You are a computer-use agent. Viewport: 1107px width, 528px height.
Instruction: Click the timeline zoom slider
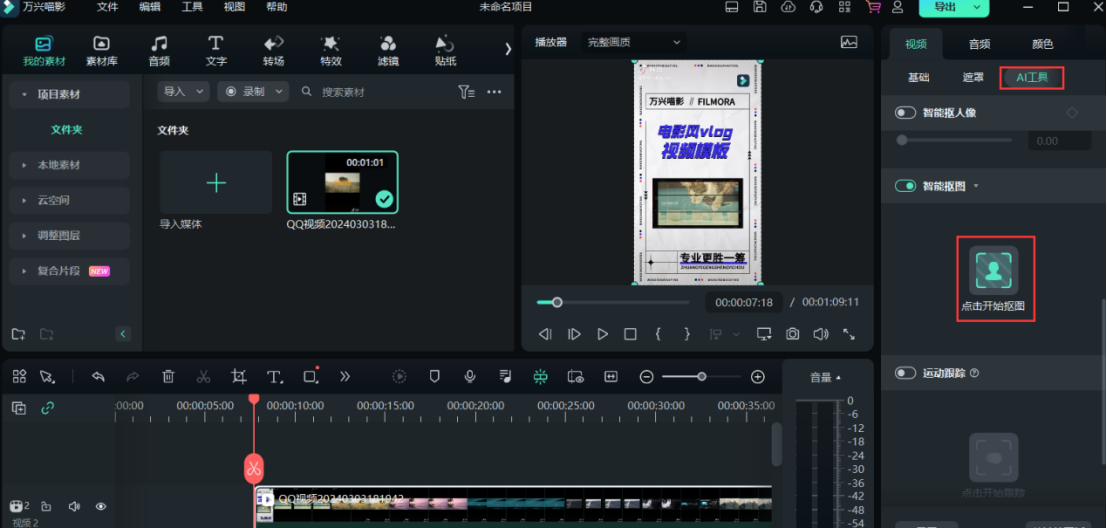click(x=702, y=376)
